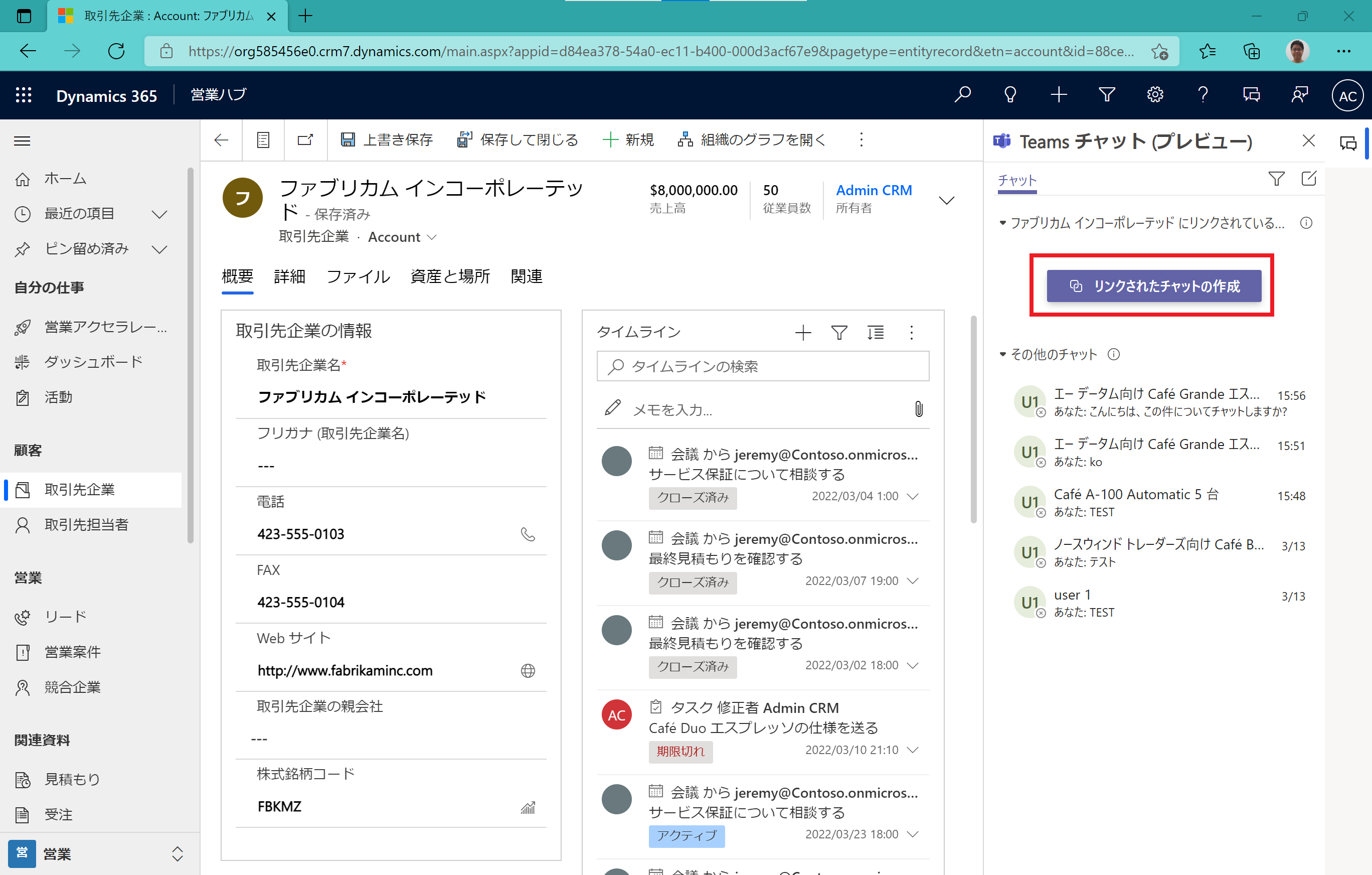This screenshot has width=1372, height=875.
Task: Expand the ピン留め済み chevron
Action: 159,249
